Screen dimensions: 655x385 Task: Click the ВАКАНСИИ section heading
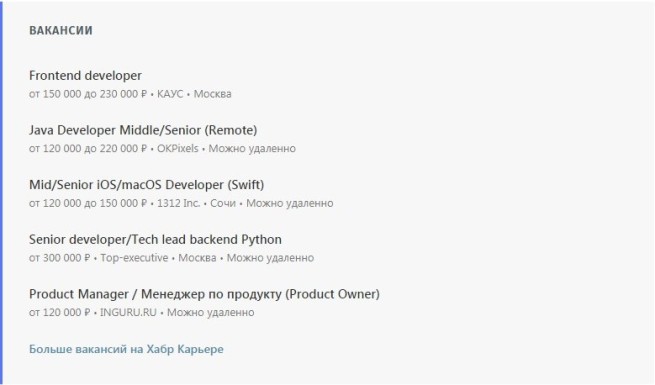[61, 30]
